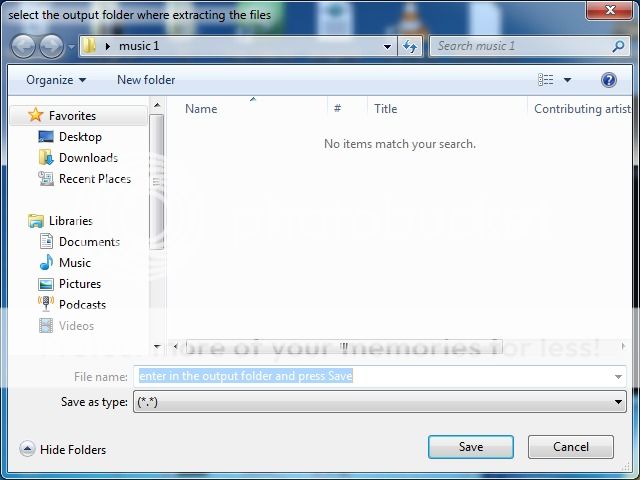Open the address bar history dropdown
Image resolution: width=640 pixels, height=480 pixels.
(388, 46)
